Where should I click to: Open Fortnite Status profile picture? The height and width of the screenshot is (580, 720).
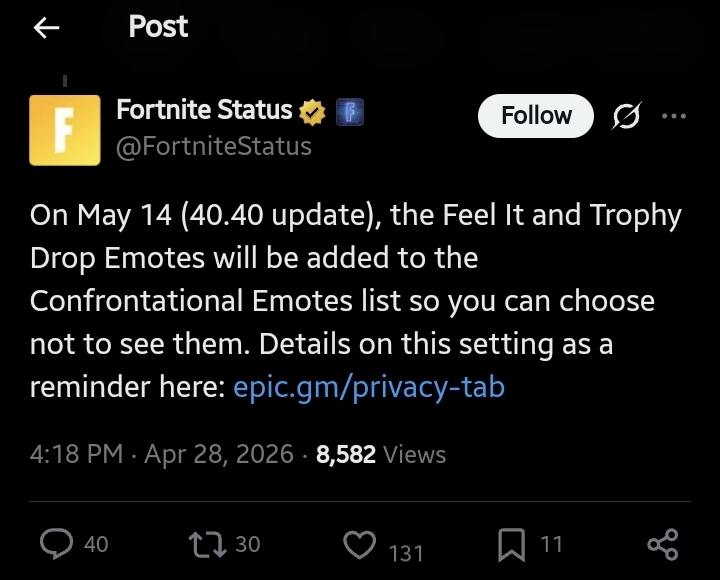pos(65,130)
